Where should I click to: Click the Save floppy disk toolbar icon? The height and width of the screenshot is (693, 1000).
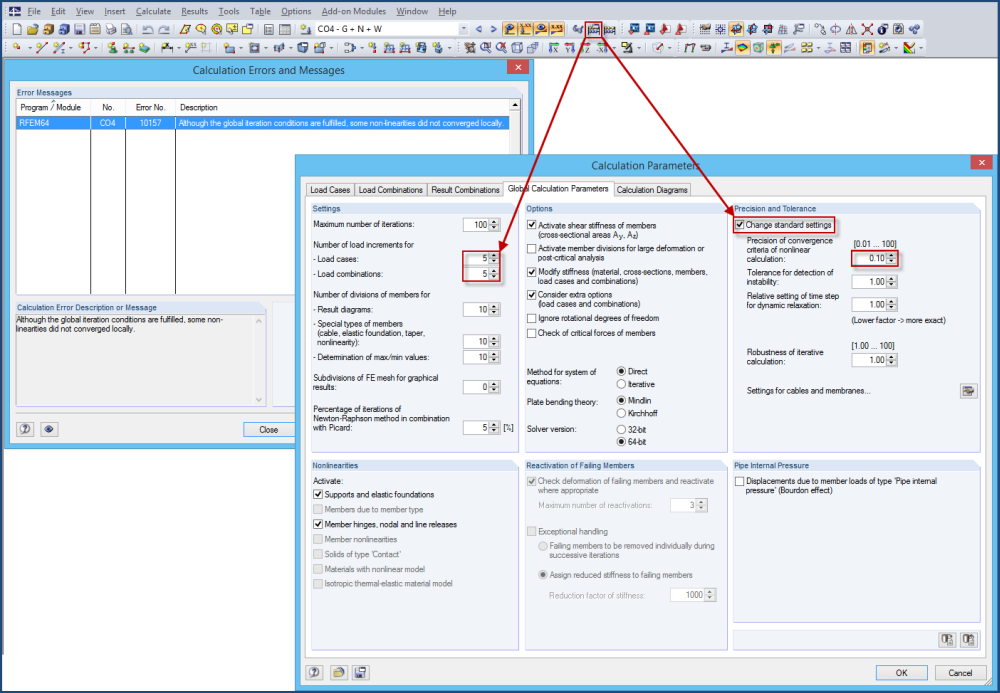(79, 29)
